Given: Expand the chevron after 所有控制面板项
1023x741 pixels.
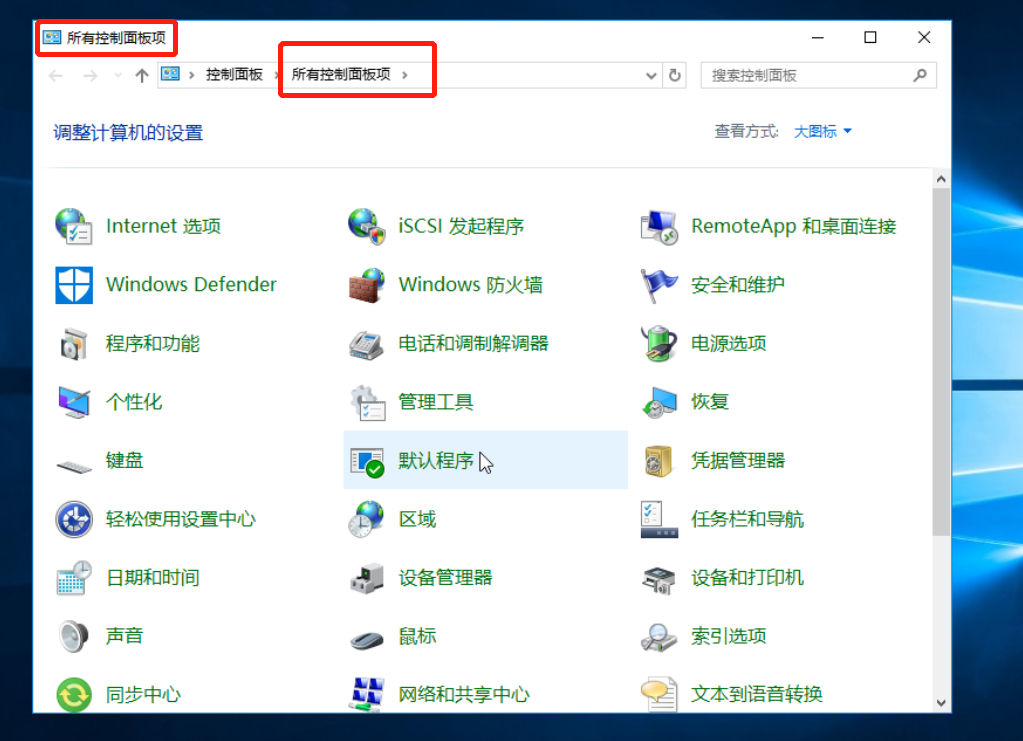Looking at the screenshot, I should (x=405, y=76).
